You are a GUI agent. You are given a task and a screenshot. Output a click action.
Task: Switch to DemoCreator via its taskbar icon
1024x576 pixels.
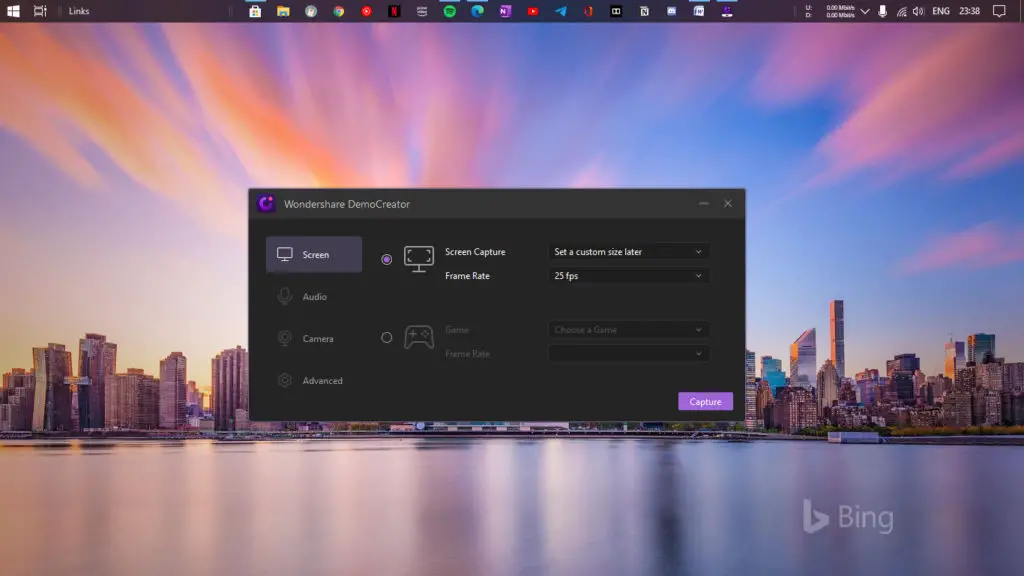click(727, 11)
